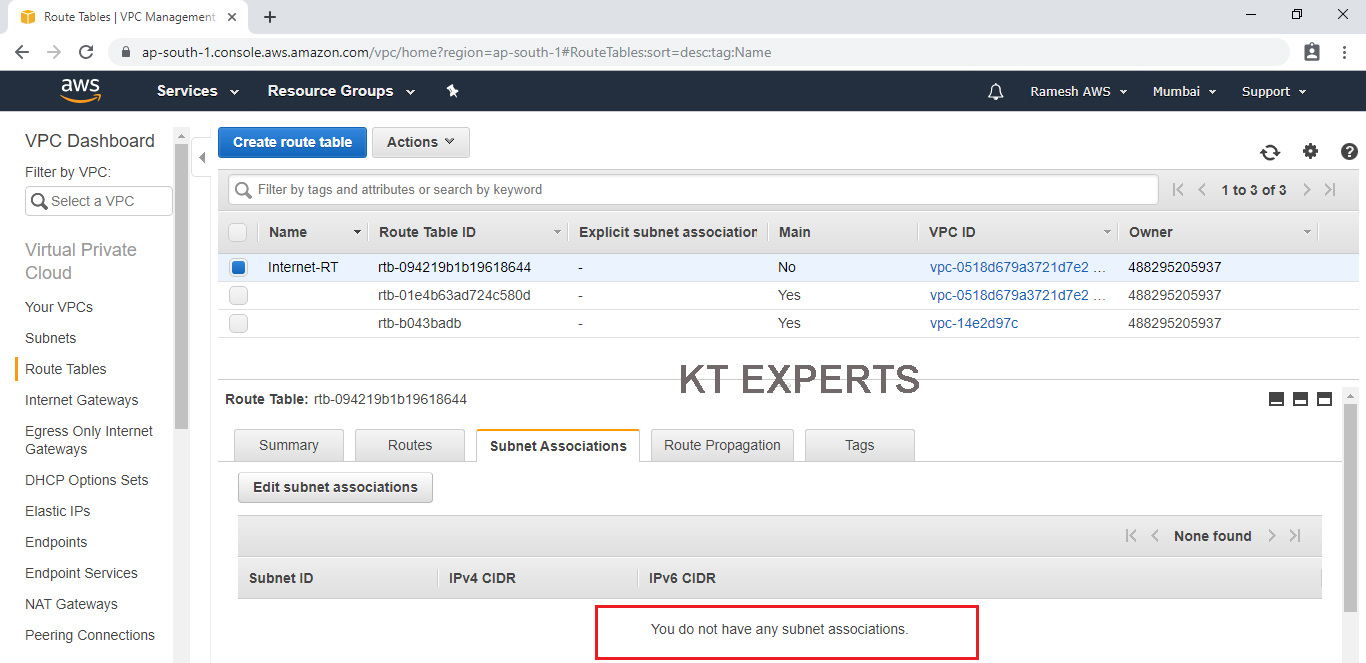Open the Actions dropdown button
The image size is (1366, 663).
421,142
